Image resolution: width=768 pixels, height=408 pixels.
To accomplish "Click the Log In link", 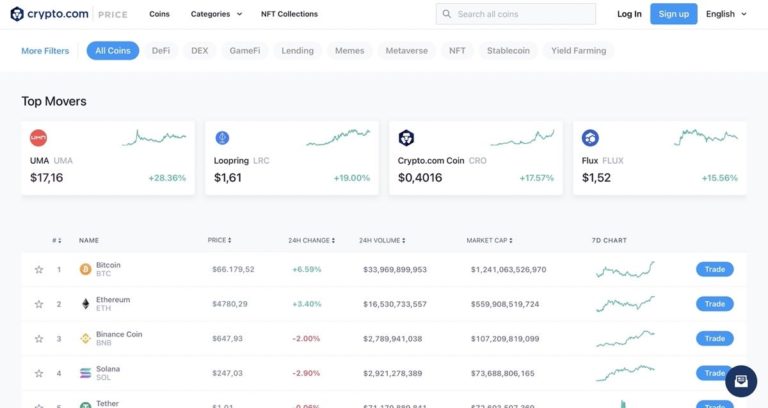I will tap(629, 14).
